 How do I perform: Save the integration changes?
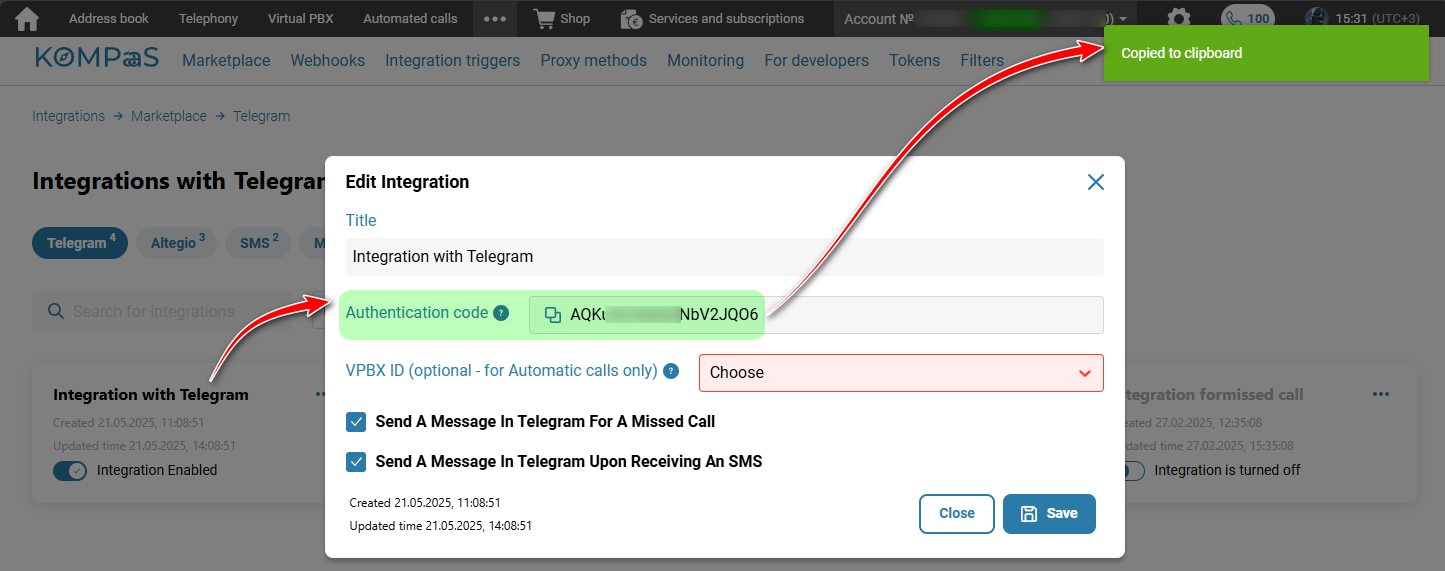coord(1049,514)
